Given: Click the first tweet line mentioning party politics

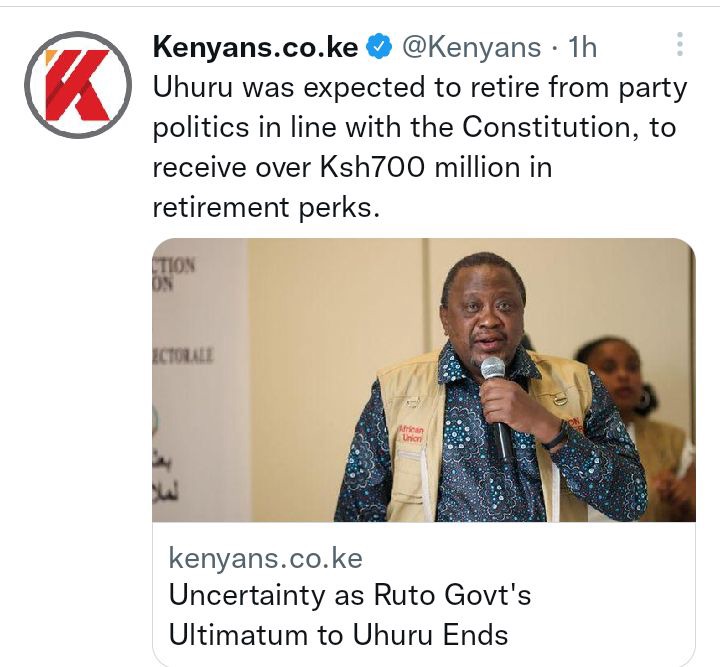Looking at the screenshot, I should 420,88.
